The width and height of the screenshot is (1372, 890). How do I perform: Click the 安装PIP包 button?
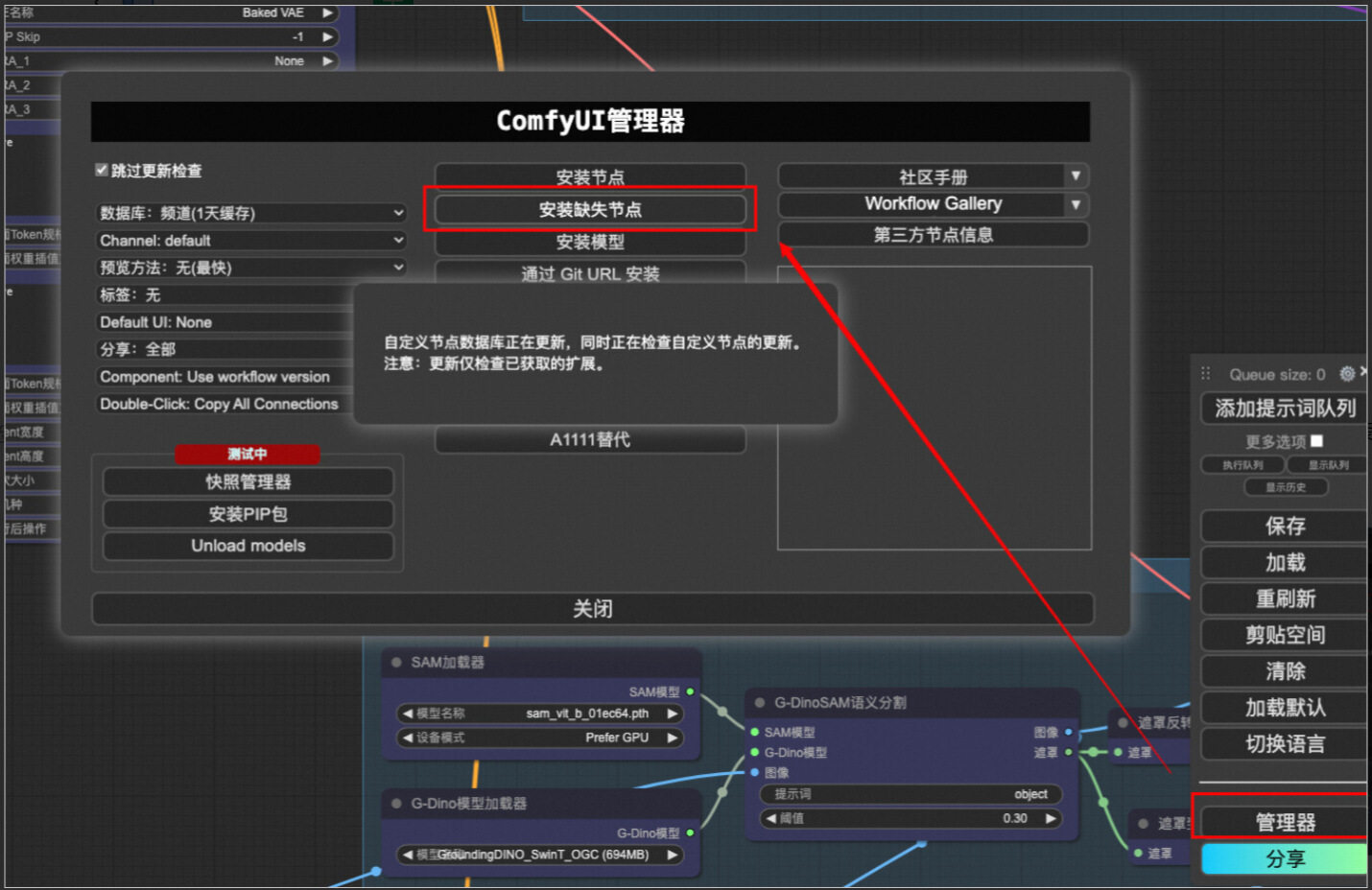tap(248, 514)
